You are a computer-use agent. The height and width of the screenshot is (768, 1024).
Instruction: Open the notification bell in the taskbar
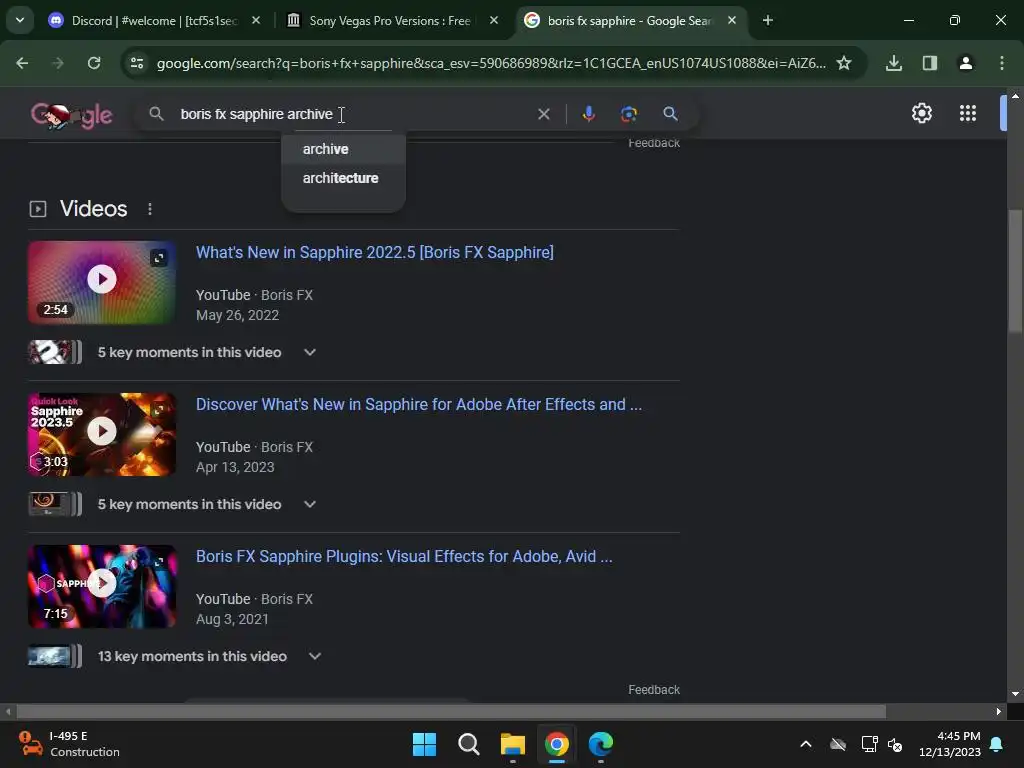(997, 744)
